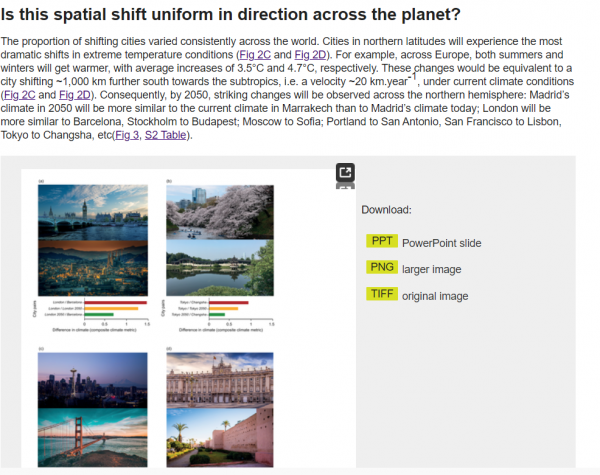Click the PPT download badge

pos(382,242)
